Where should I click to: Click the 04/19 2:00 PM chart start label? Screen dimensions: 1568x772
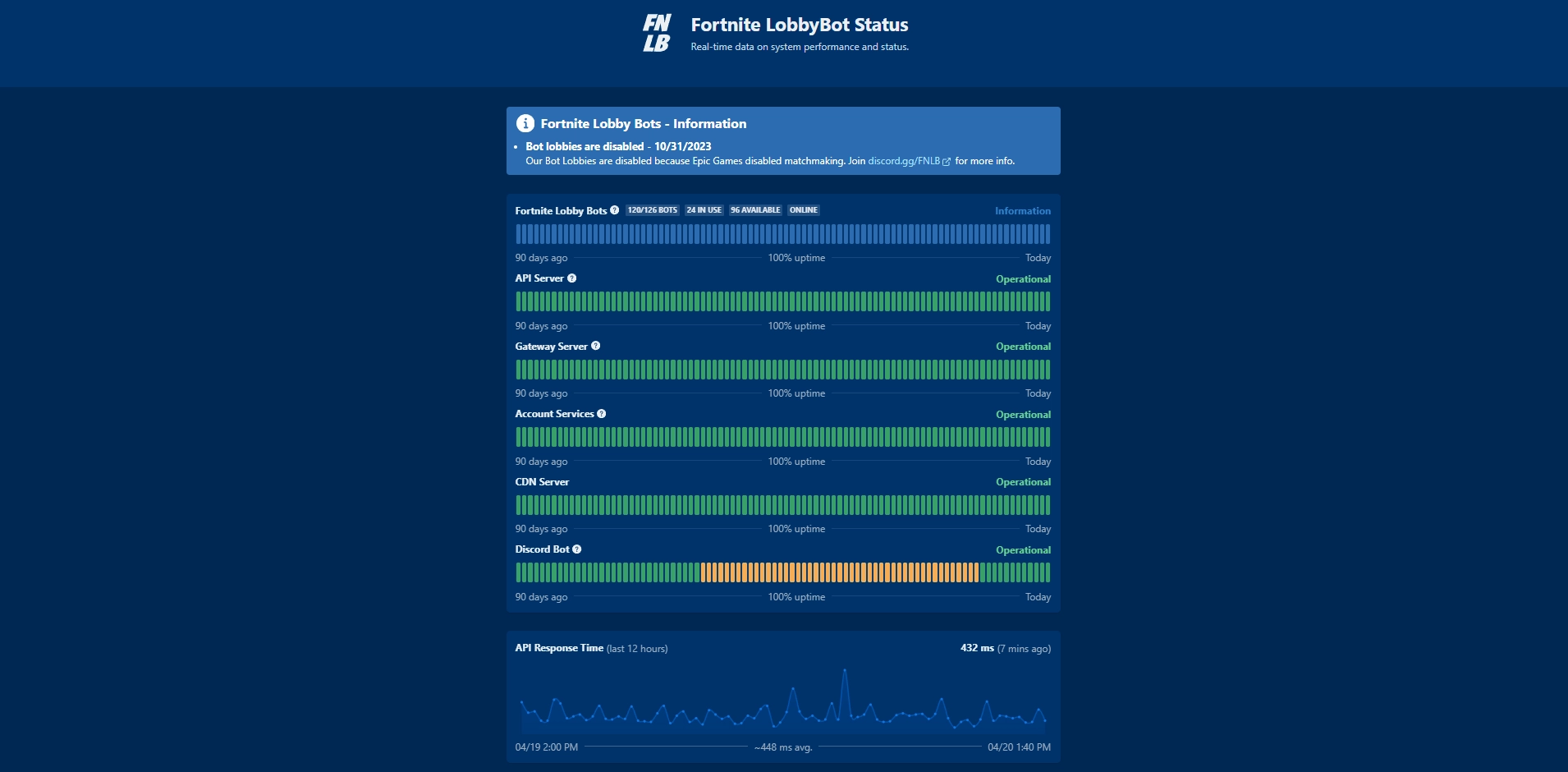[547, 747]
